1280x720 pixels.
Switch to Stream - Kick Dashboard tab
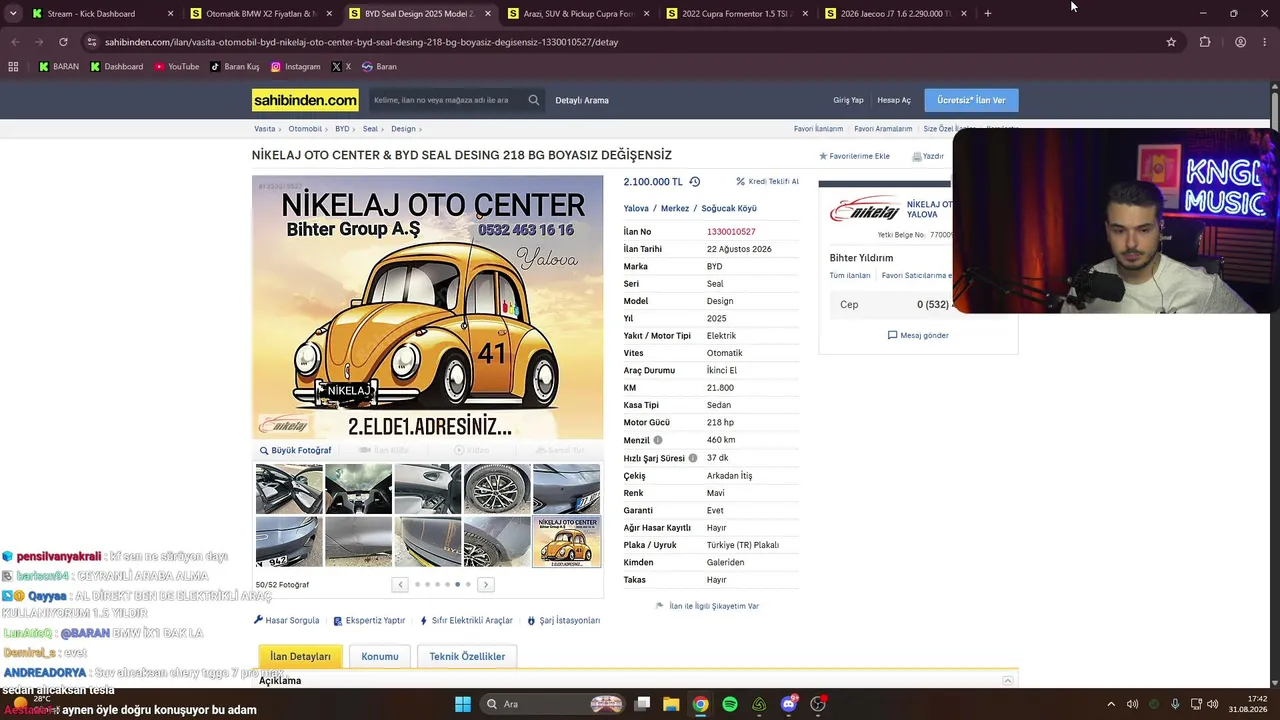pos(102,14)
